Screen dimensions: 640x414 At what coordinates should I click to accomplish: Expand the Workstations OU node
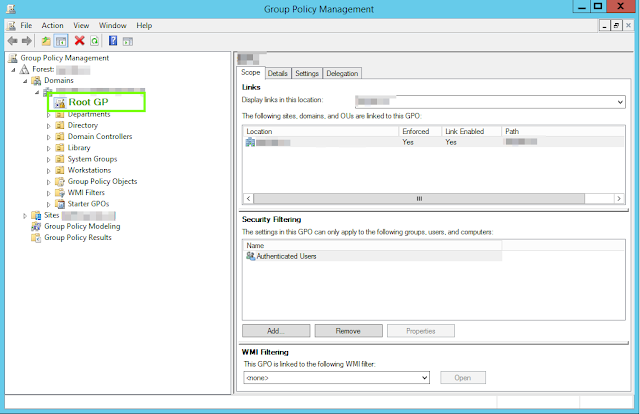(x=49, y=171)
